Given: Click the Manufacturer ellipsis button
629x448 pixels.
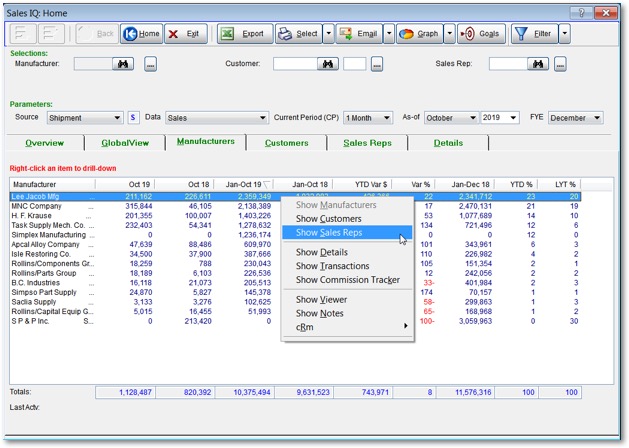Looking at the screenshot, I should coord(150,64).
